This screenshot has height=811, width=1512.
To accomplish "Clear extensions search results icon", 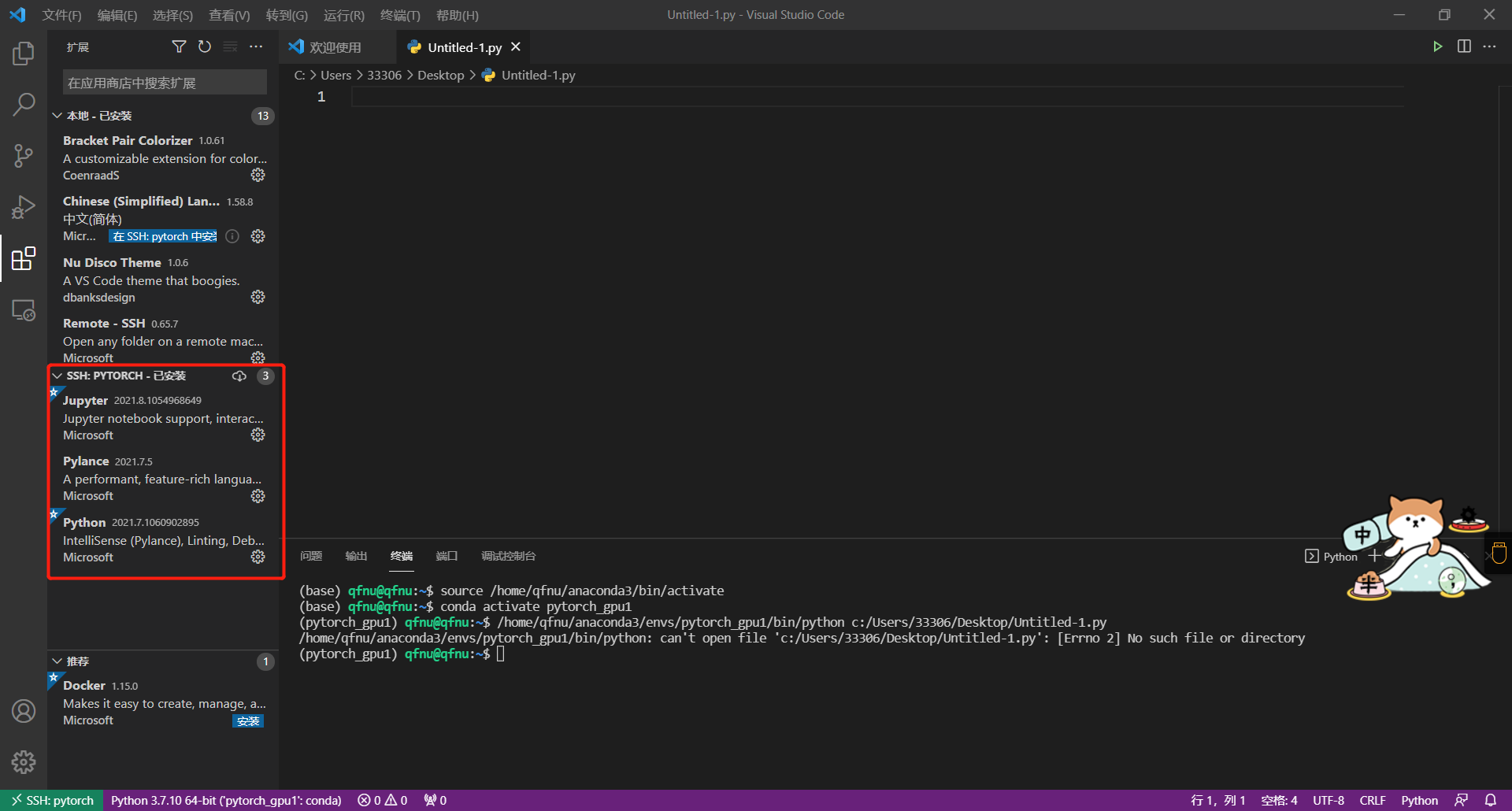I will tap(230, 47).
